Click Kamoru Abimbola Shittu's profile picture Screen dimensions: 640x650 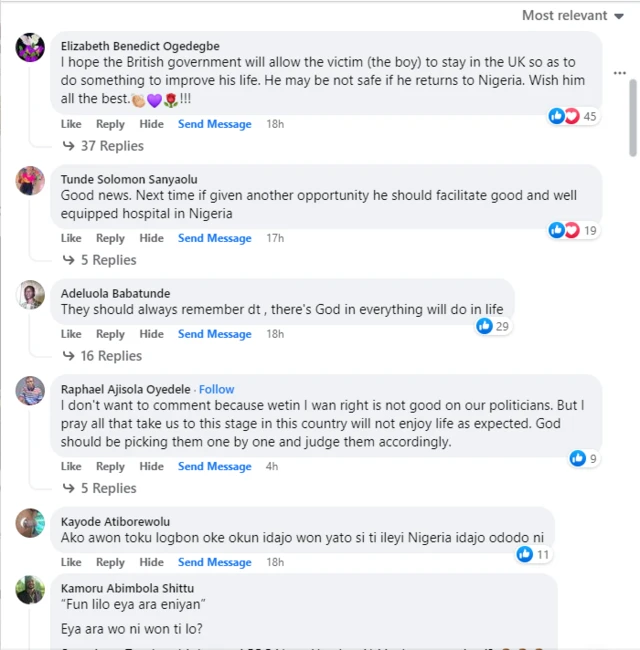pos(30,589)
